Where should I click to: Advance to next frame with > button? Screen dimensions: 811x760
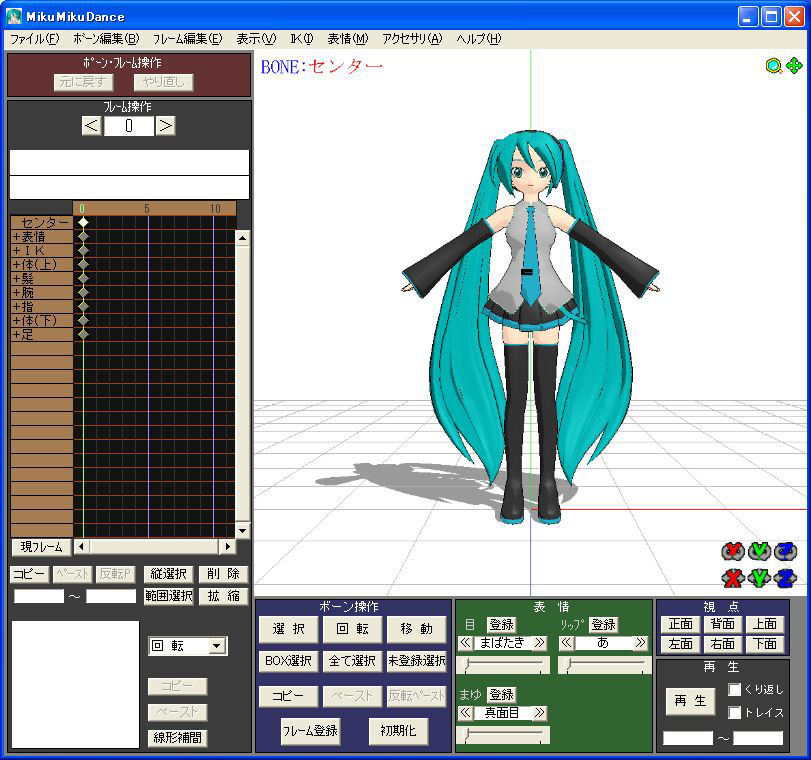point(166,126)
